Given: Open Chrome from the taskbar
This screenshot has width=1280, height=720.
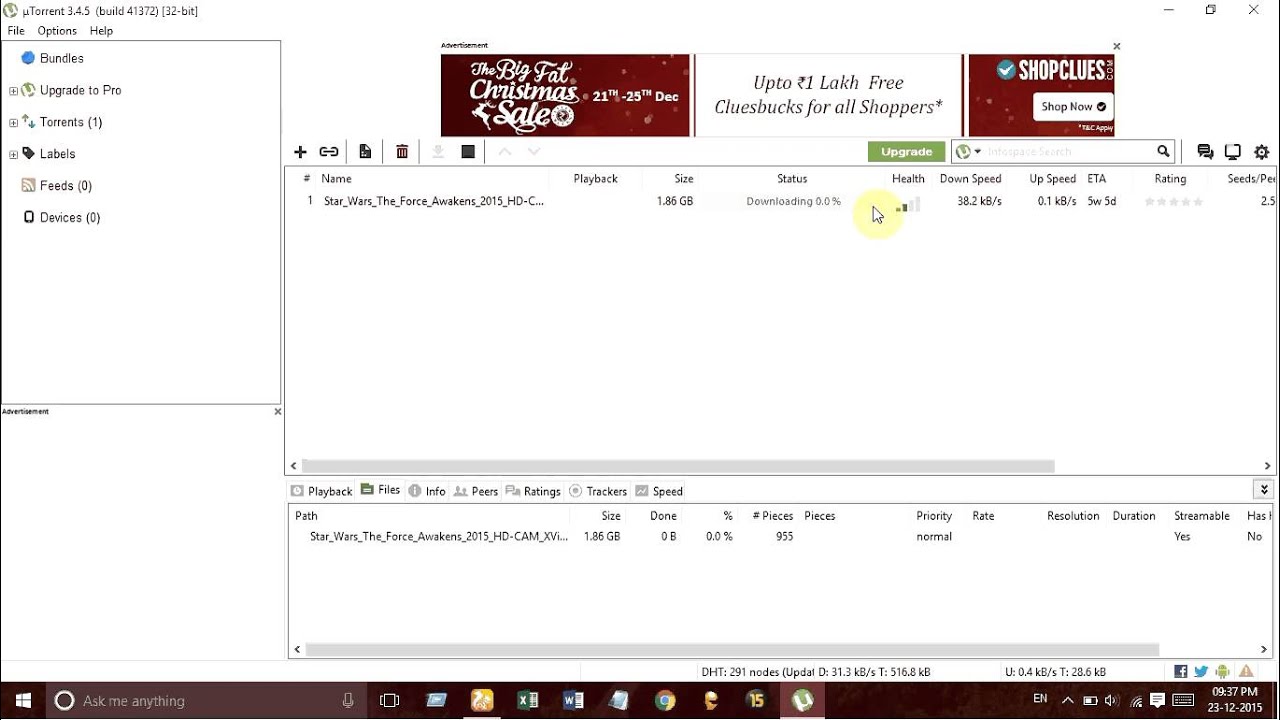Looking at the screenshot, I should [x=665, y=701].
